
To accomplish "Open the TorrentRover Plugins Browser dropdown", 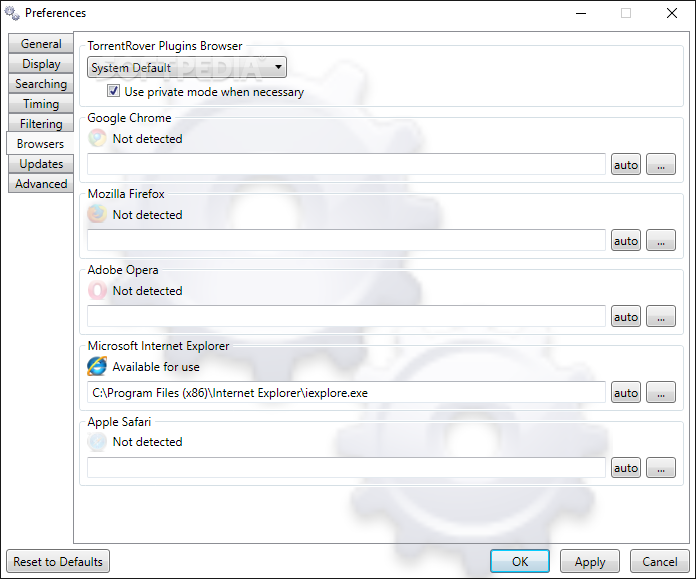I will (187, 67).
